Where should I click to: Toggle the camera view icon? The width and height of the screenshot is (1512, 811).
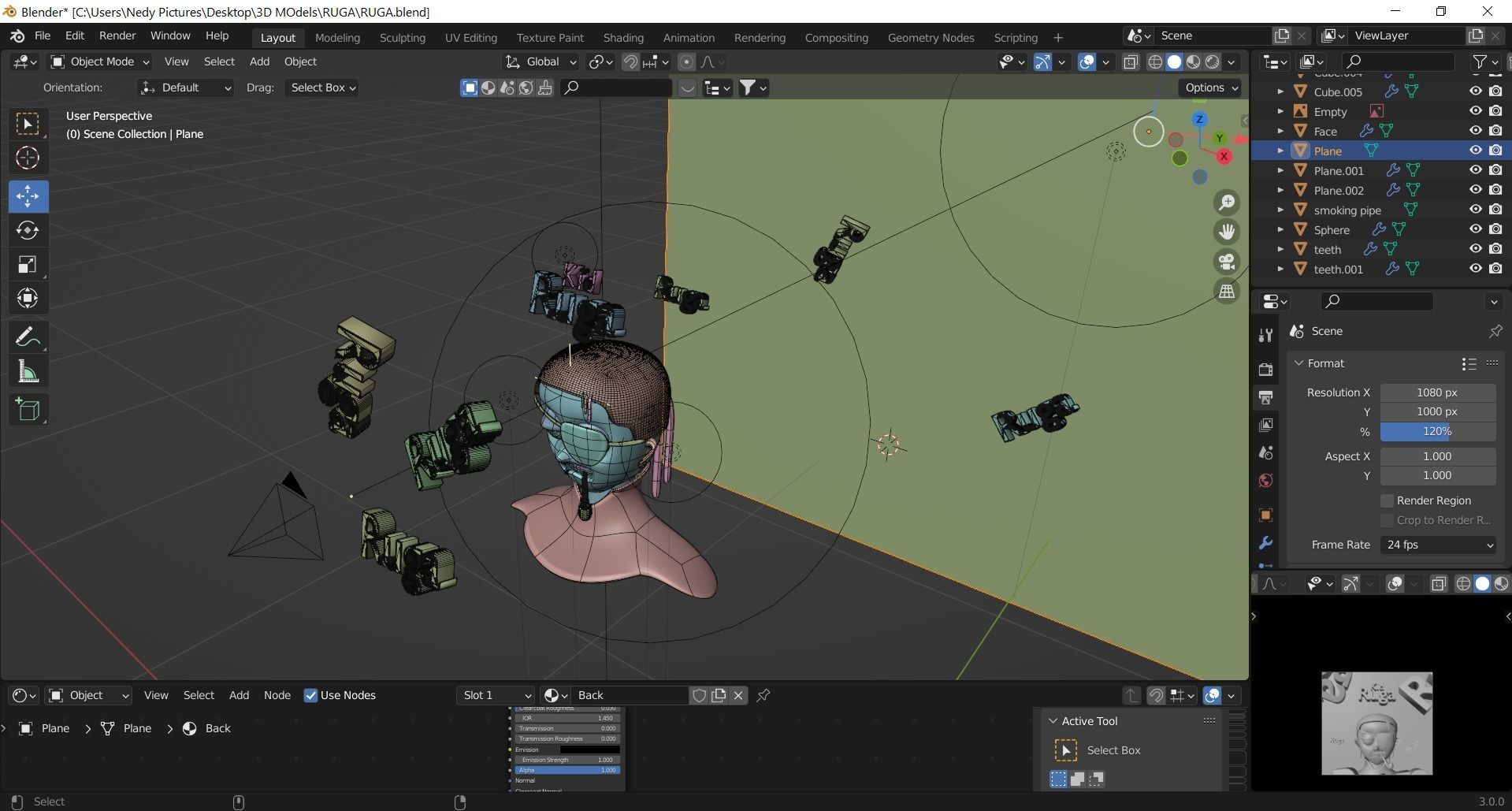coord(1227,262)
